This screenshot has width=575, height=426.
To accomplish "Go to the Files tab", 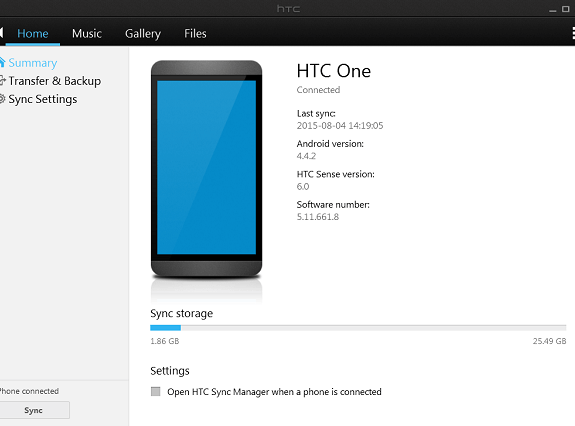I will [x=195, y=33].
